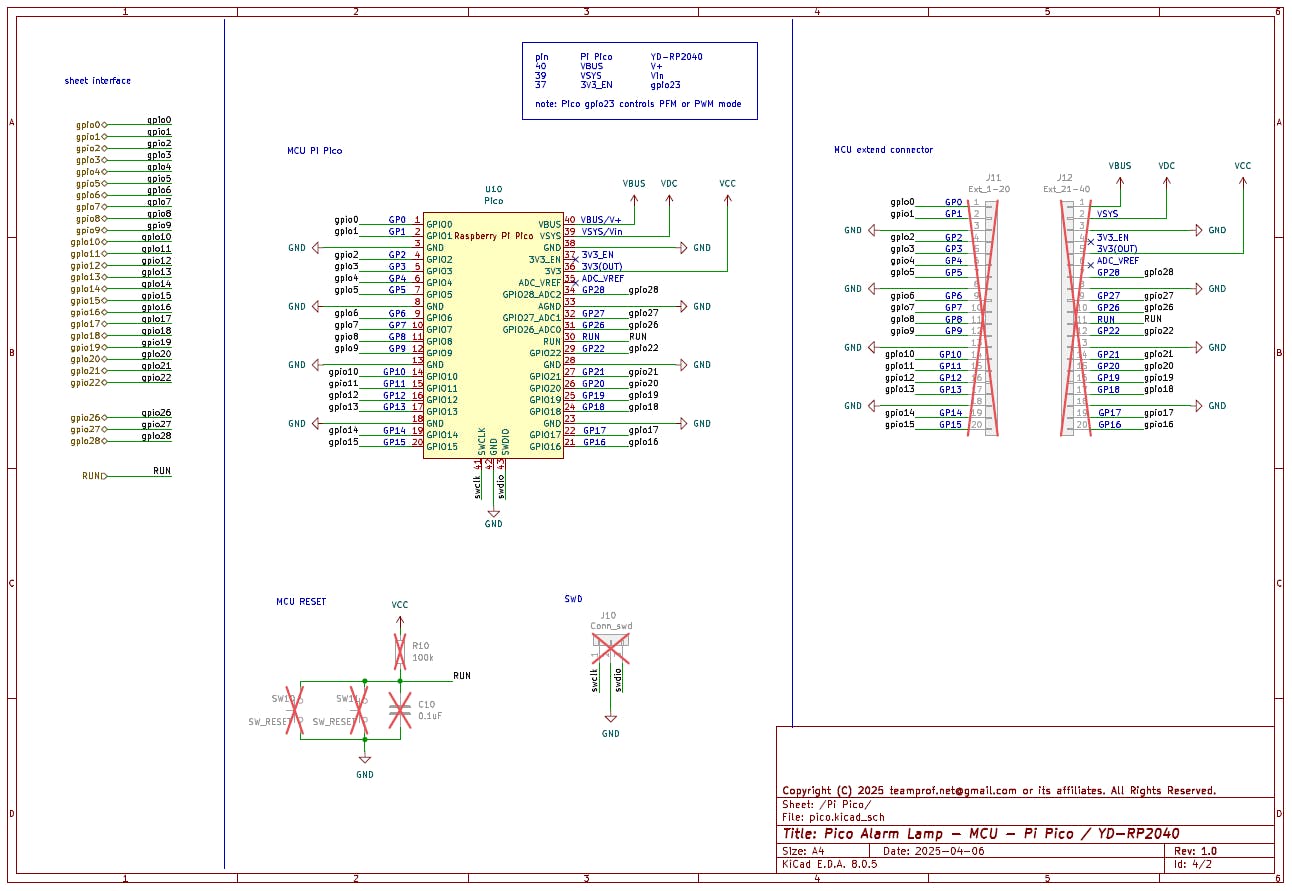This screenshot has height=891, width=1292.
Task: Select the RUN net label in the reset circuit
Action: (x=461, y=676)
